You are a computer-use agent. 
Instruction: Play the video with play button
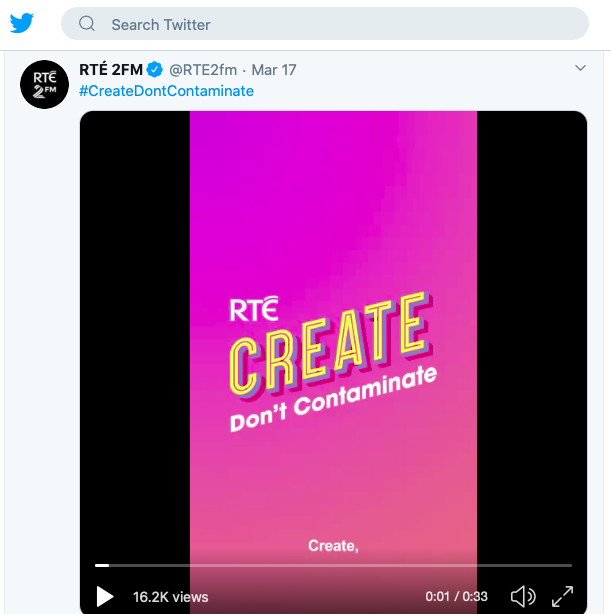pos(105,597)
